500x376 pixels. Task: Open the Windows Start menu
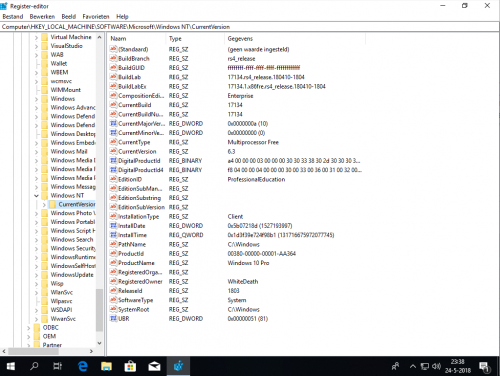[x=11, y=366]
